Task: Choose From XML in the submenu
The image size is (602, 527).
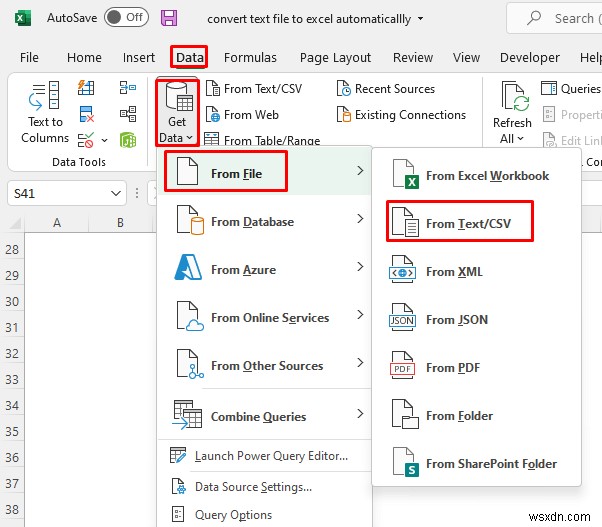Action: (x=476, y=272)
